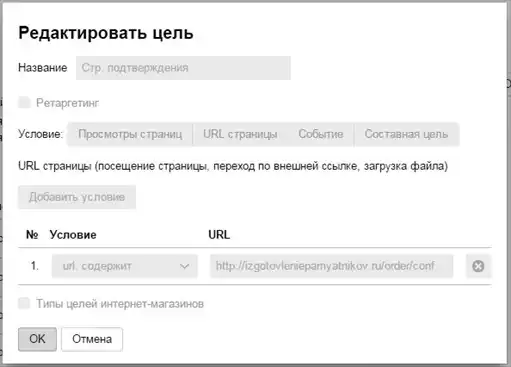Image resolution: width=511 pixels, height=367 pixels.
Task: Click the chevron arrow in the condition dropdown
Action: tap(184, 266)
